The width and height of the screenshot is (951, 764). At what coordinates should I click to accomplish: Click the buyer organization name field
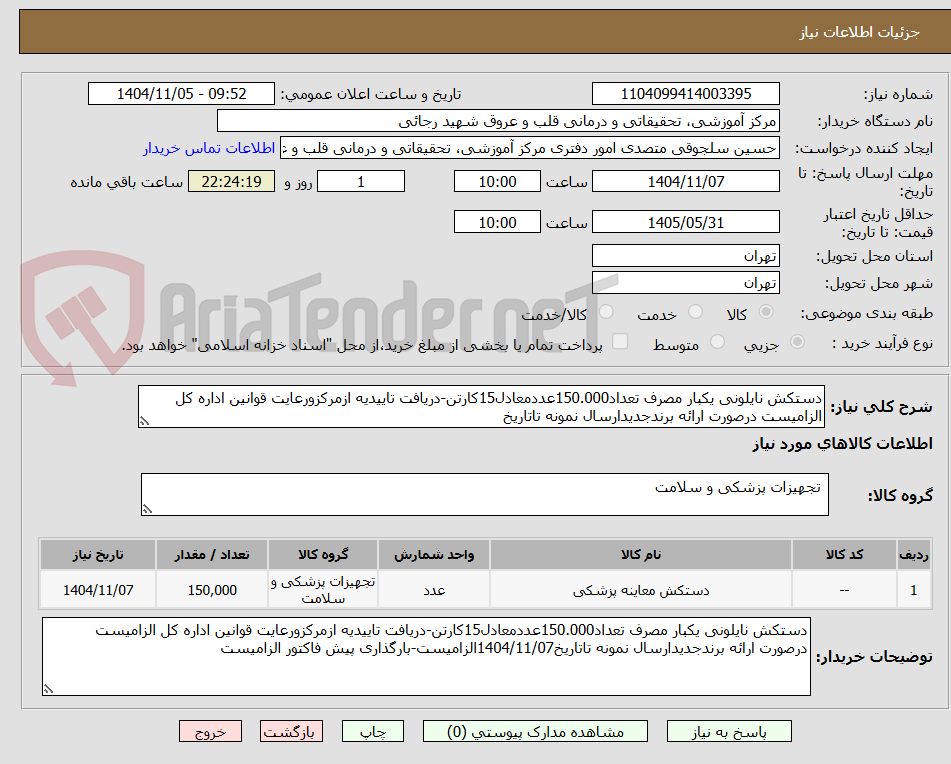click(x=498, y=121)
